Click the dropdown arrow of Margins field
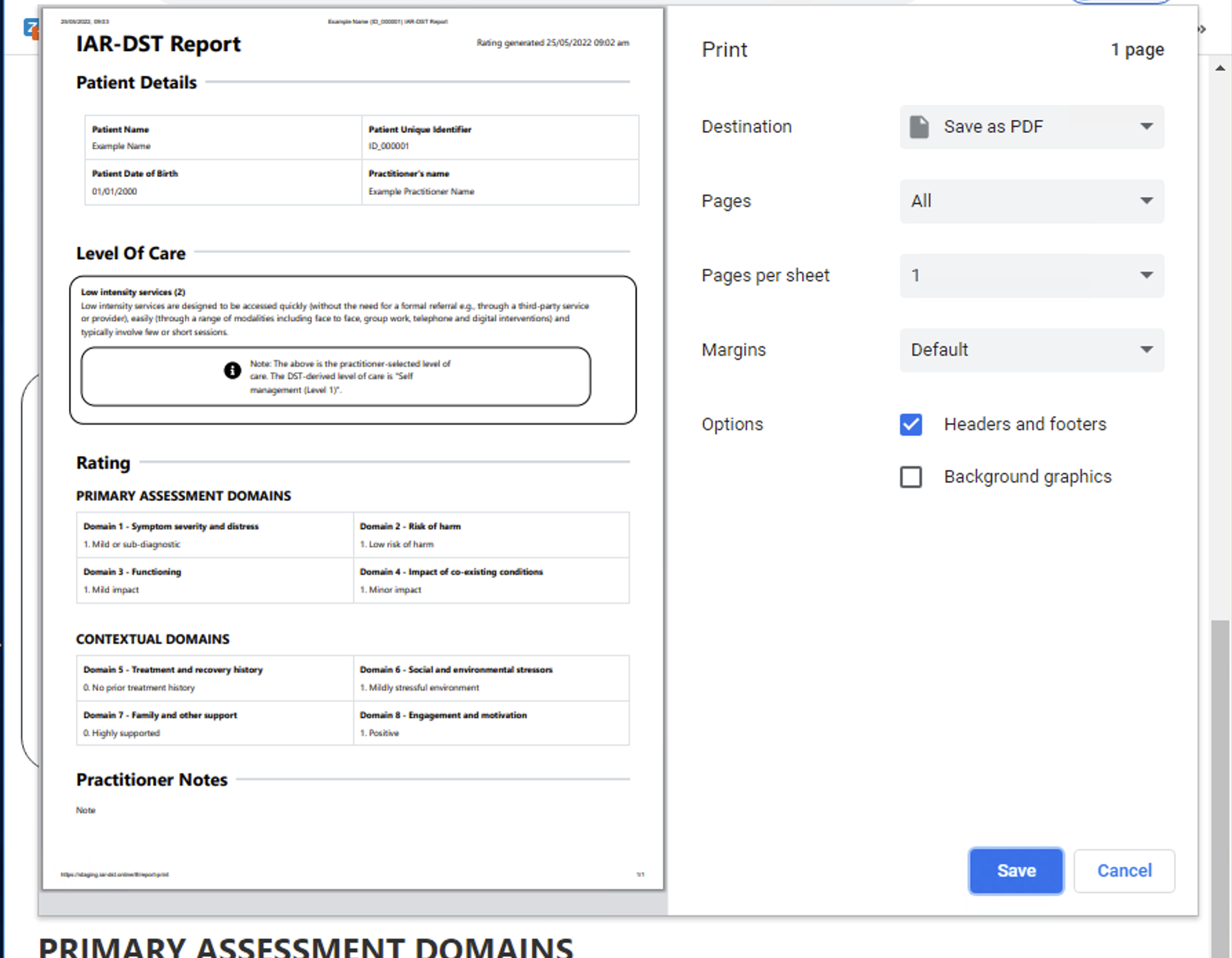 click(x=1147, y=350)
